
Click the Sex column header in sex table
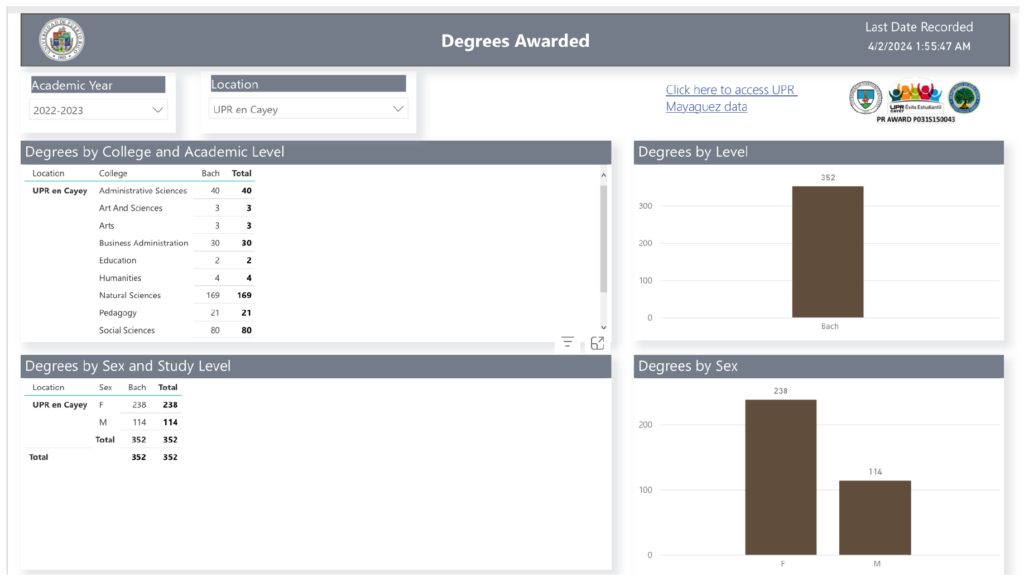pos(105,387)
